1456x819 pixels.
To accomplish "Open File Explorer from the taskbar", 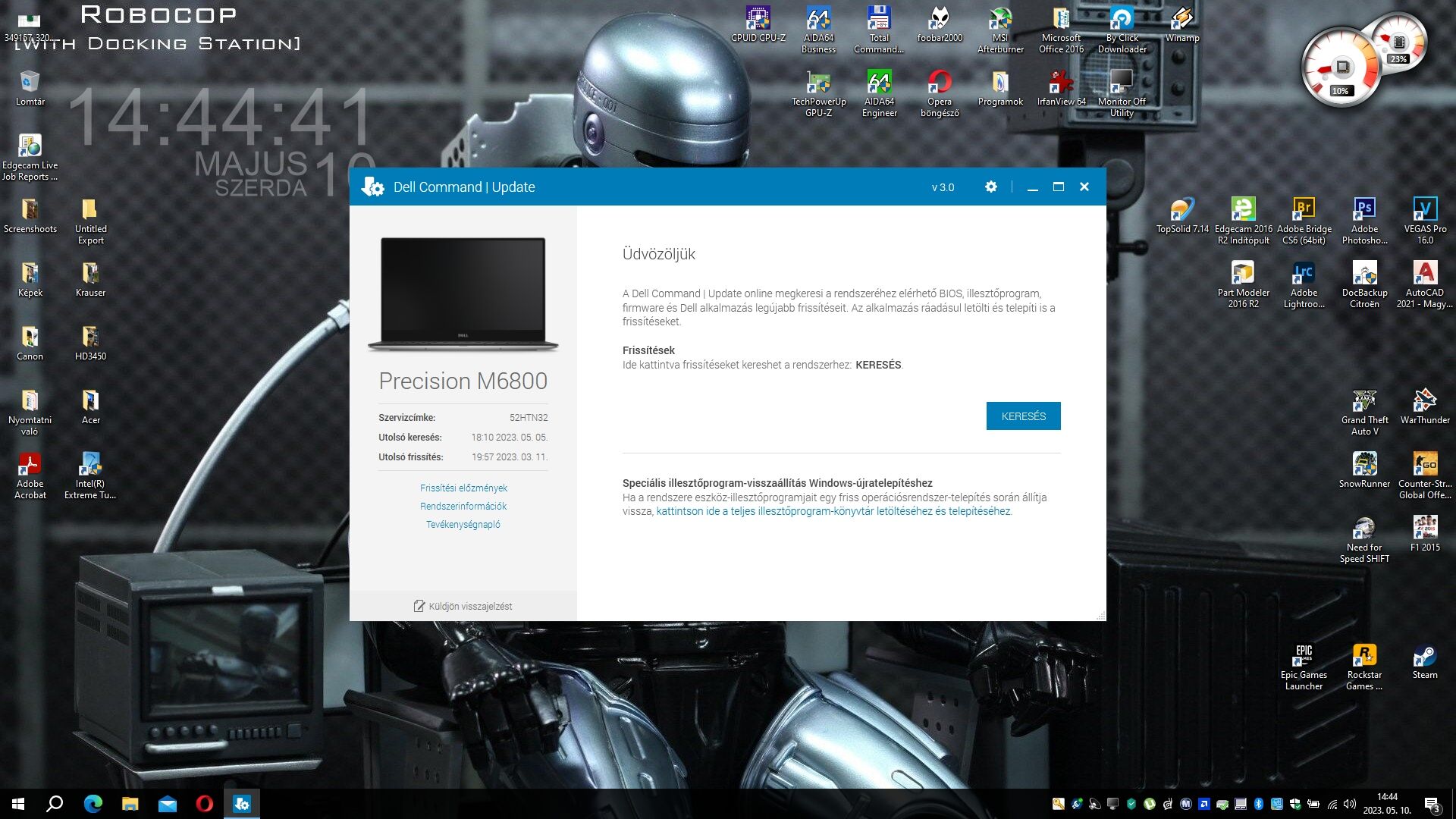I will [x=130, y=804].
